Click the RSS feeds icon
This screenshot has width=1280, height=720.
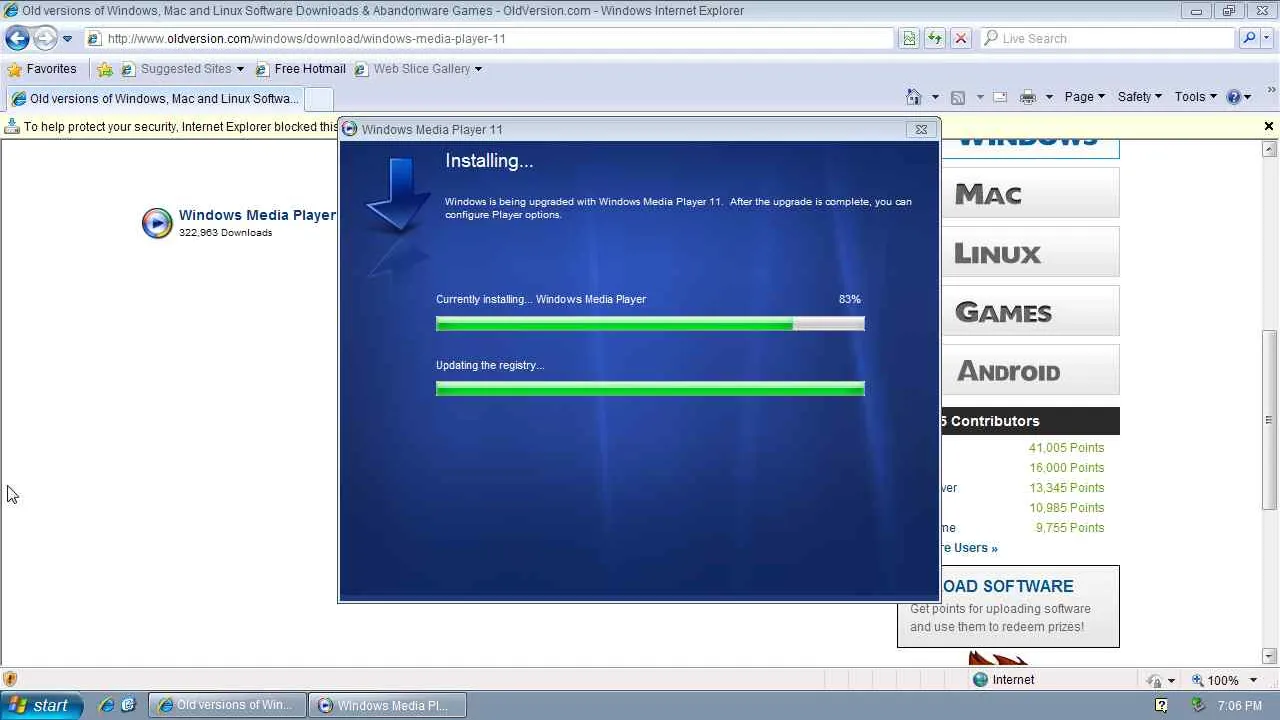(958, 97)
